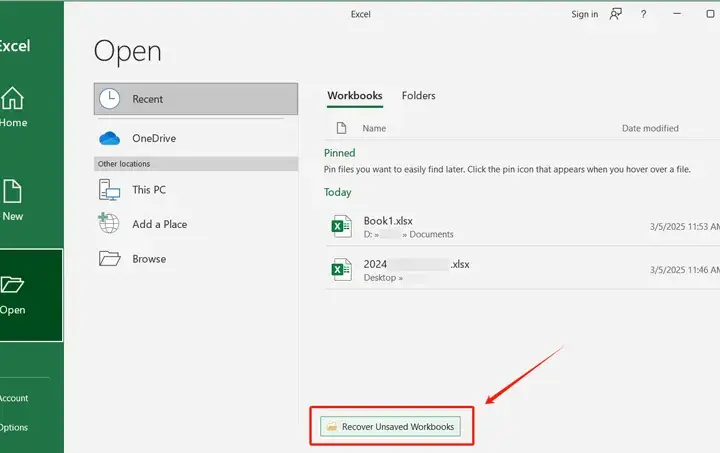Click Recover Unsaved Workbooks button
The height and width of the screenshot is (453, 720).
click(390, 426)
